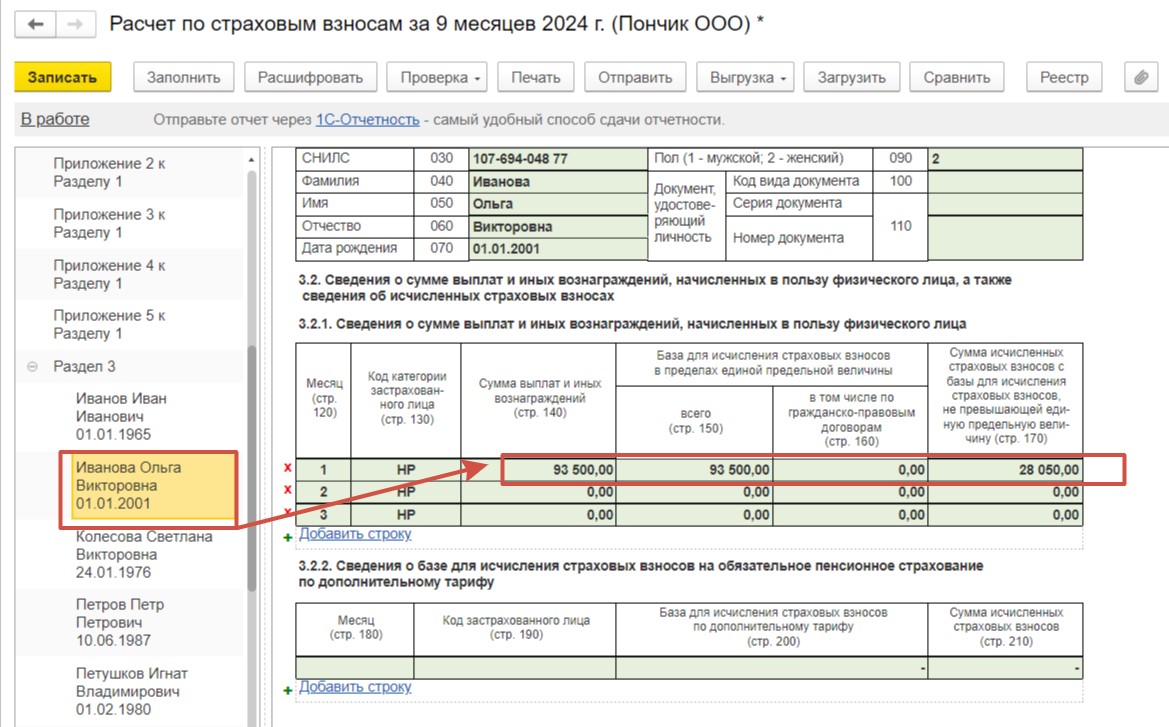Go forward with the right arrow button
The width and height of the screenshot is (1169, 727).
pyautogui.click(x=75, y=25)
